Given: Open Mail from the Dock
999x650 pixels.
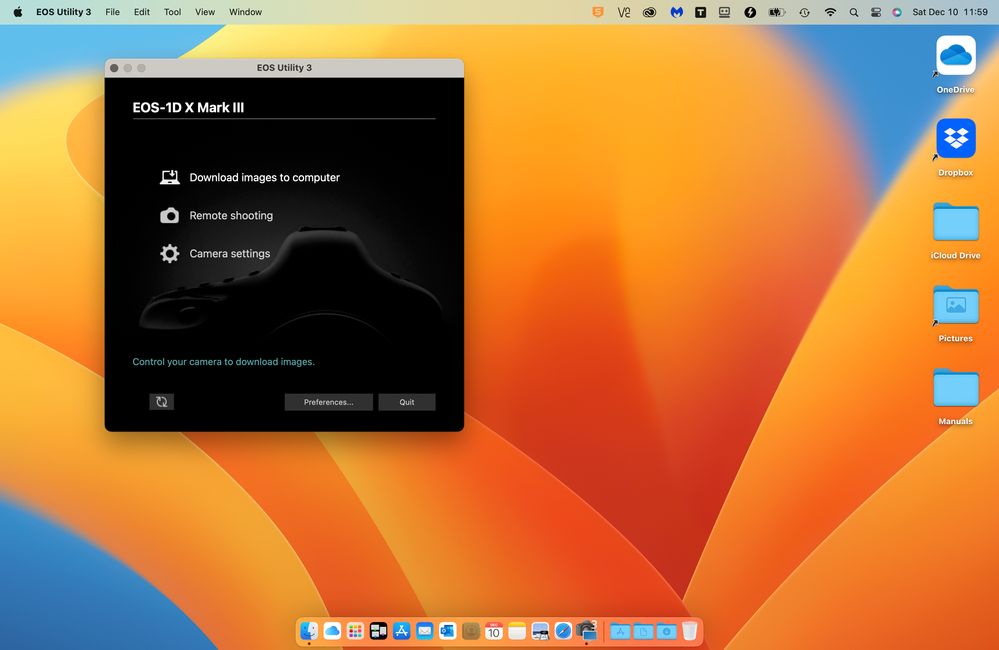Looking at the screenshot, I should click(x=424, y=631).
